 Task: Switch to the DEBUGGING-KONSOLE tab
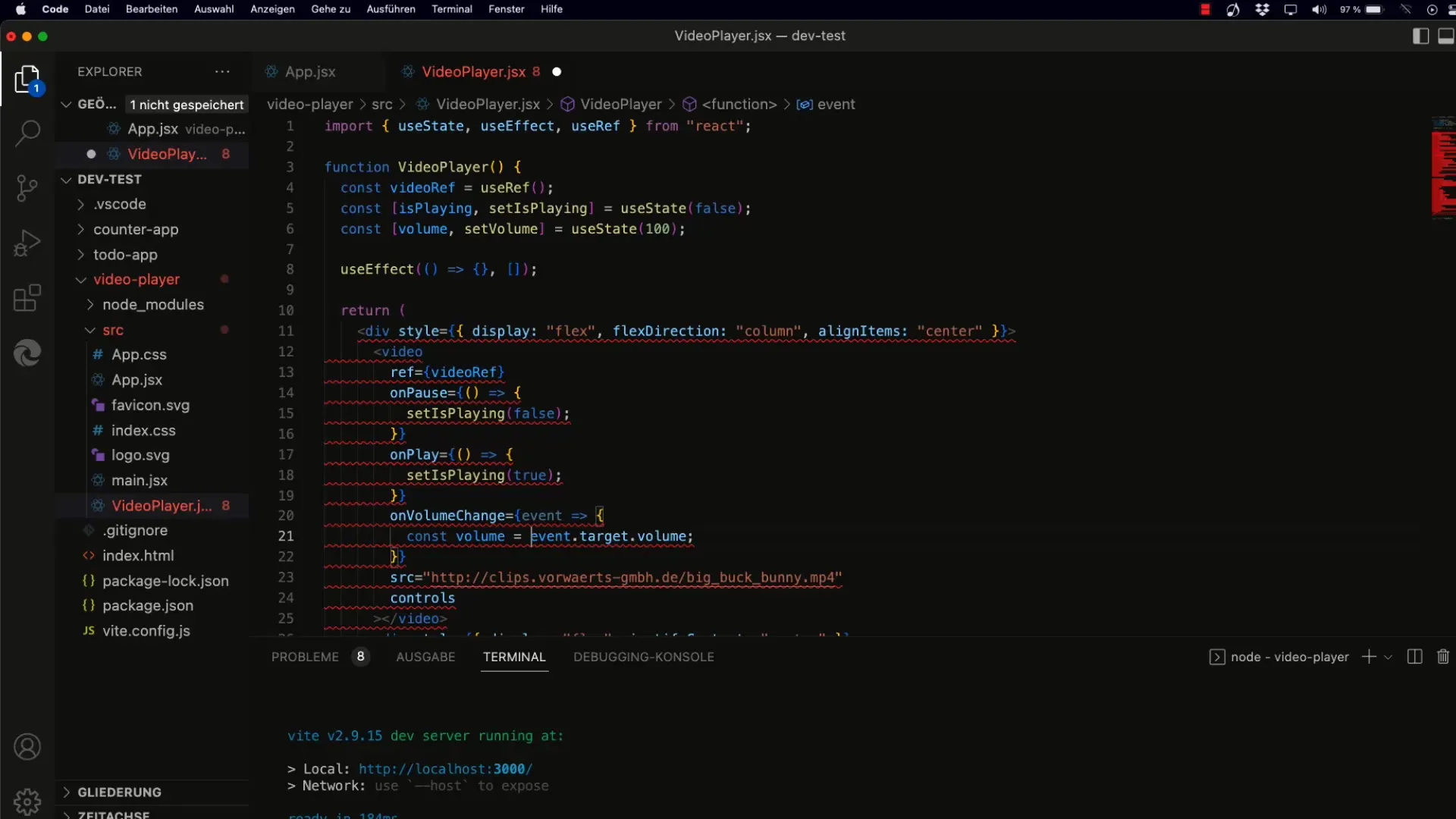[644, 657]
